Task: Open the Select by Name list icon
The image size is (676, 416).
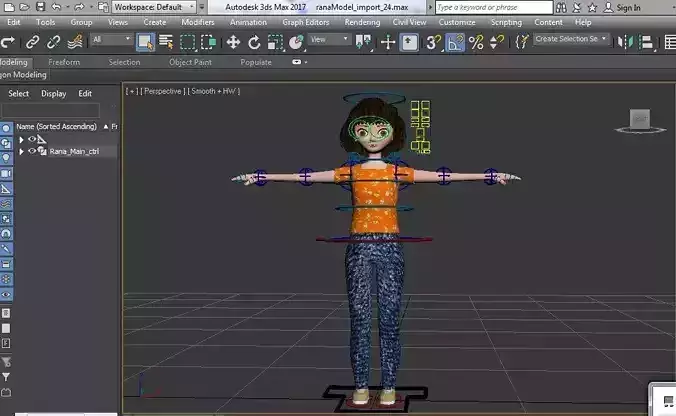Action: click(x=166, y=42)
